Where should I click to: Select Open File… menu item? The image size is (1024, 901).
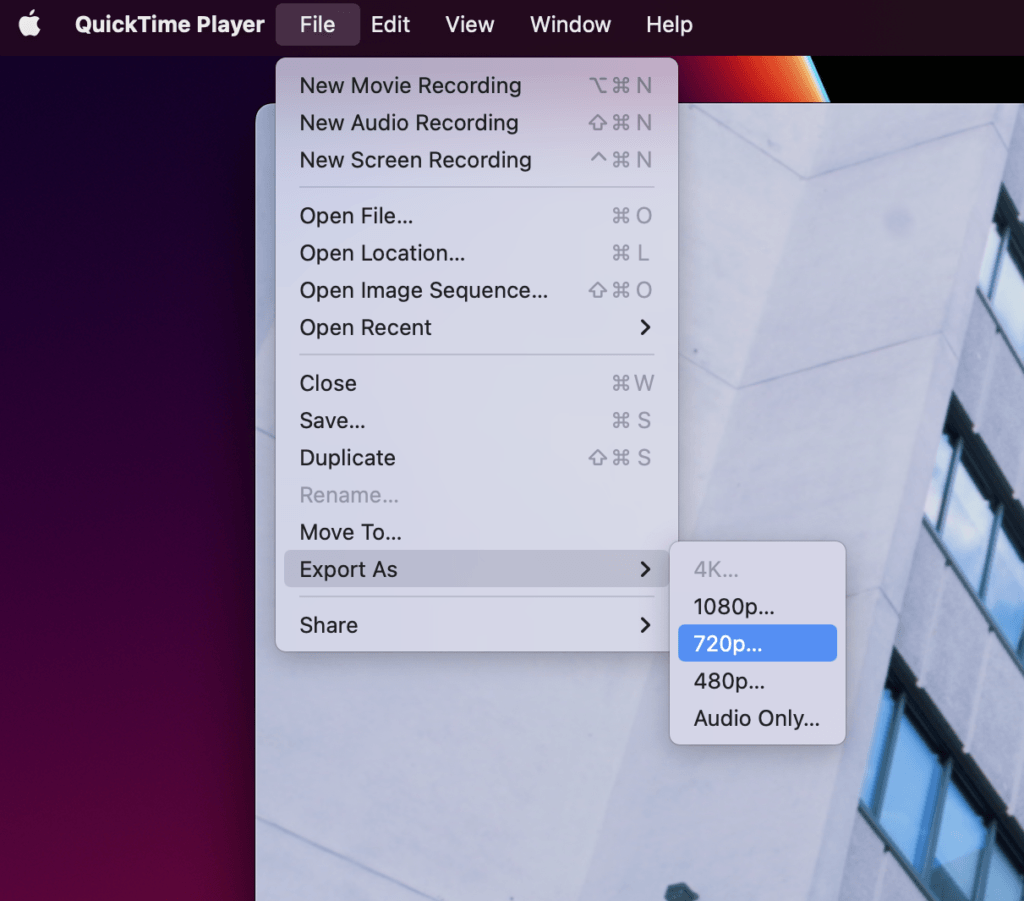click(x=476, y=216)
